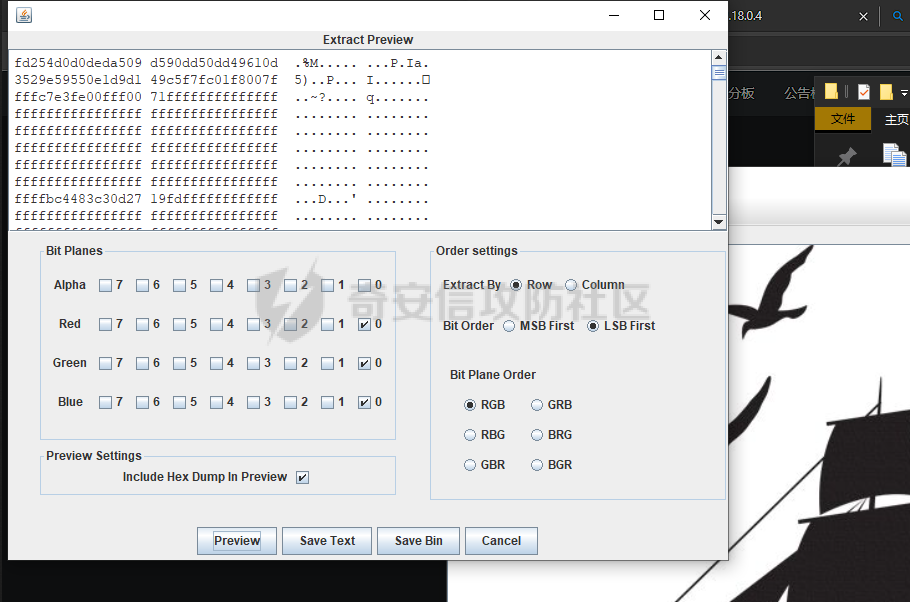Enable Red bit plane 1 checkbox
The image size is (910, 602).
pos(327,324)
